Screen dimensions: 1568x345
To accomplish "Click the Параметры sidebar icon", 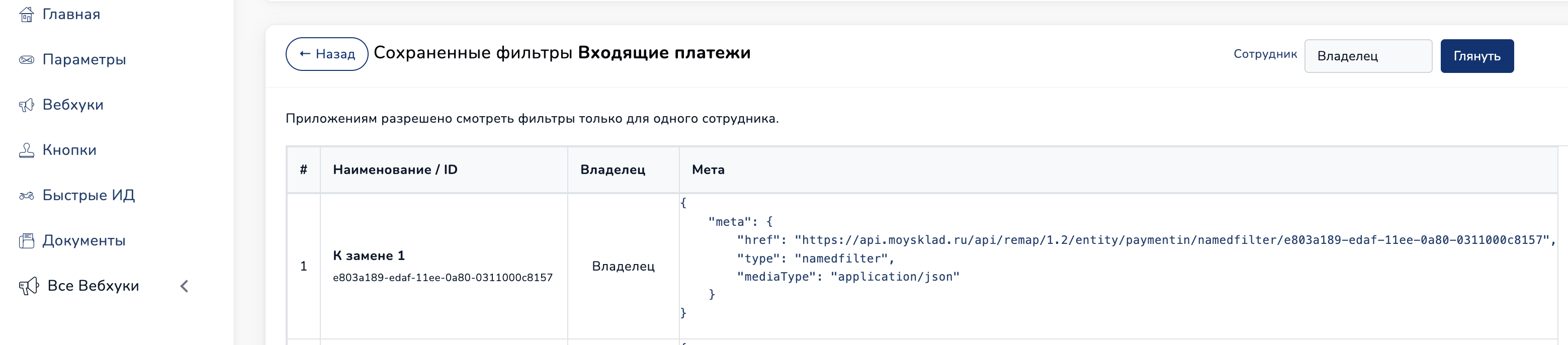I will click(x=26, y=60).
